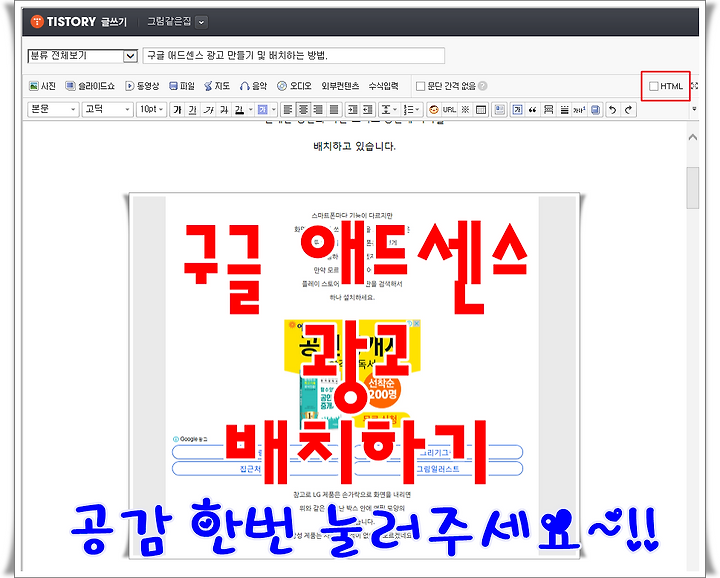Image resolution: width=720 pixels, height=578 pixels.
Task: Toggle bold text (가)
Action: coord(178,110)
